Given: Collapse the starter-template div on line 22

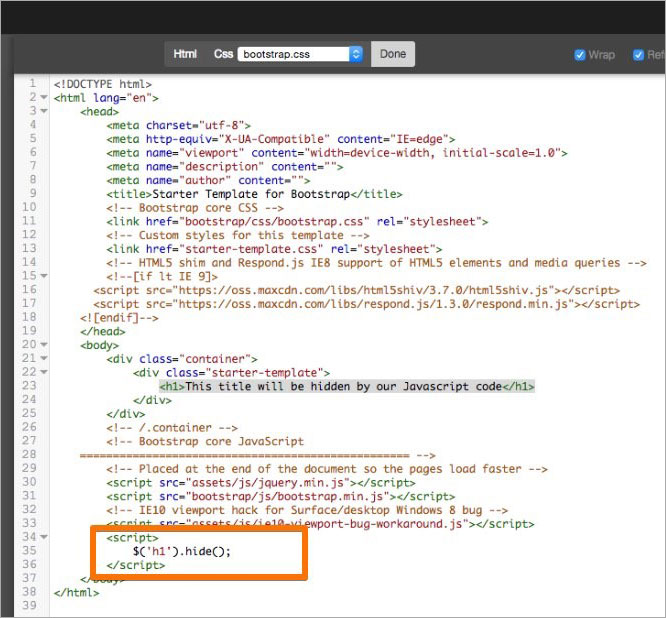Looking at the screenshot, I should coord(44,372).
